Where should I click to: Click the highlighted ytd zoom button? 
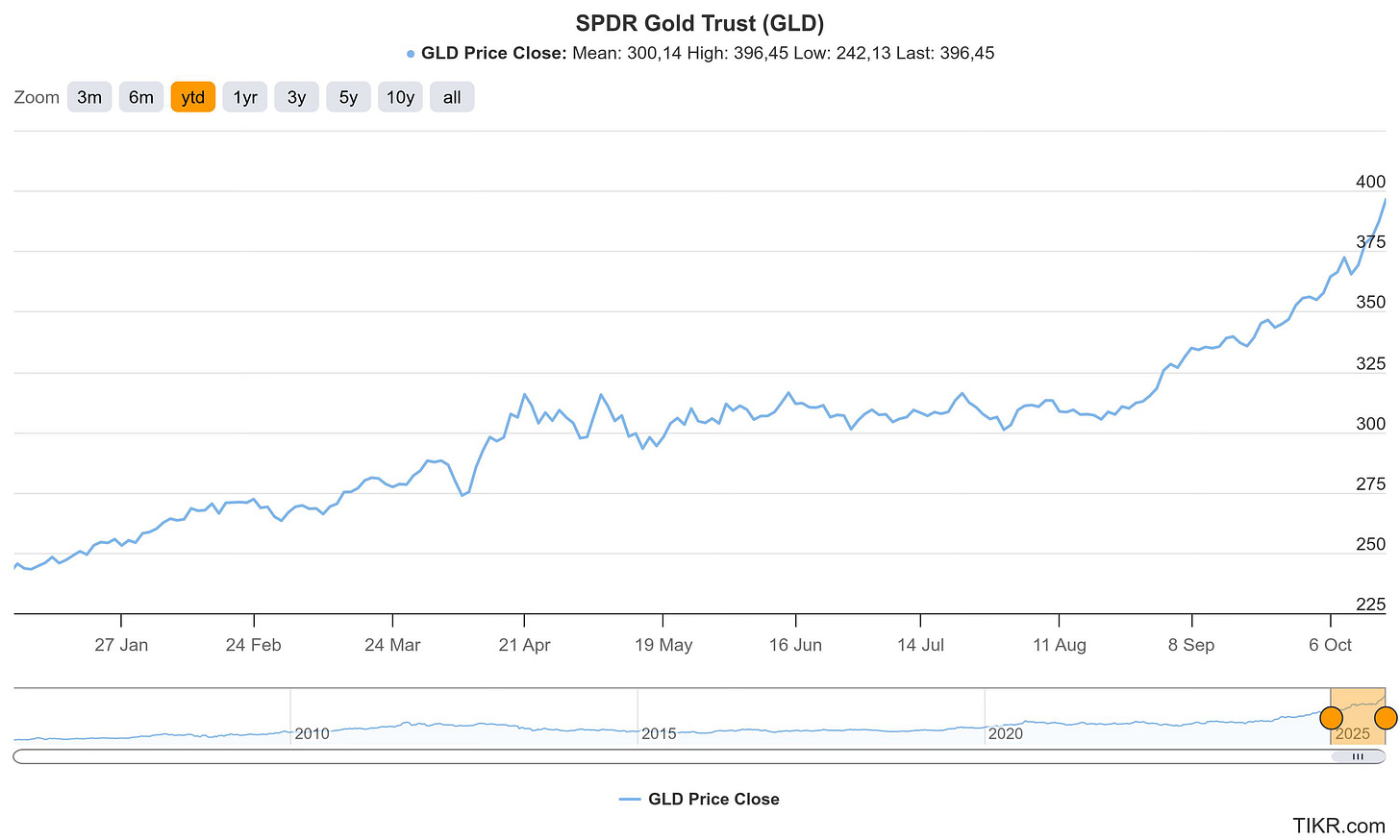coord(192,96)
